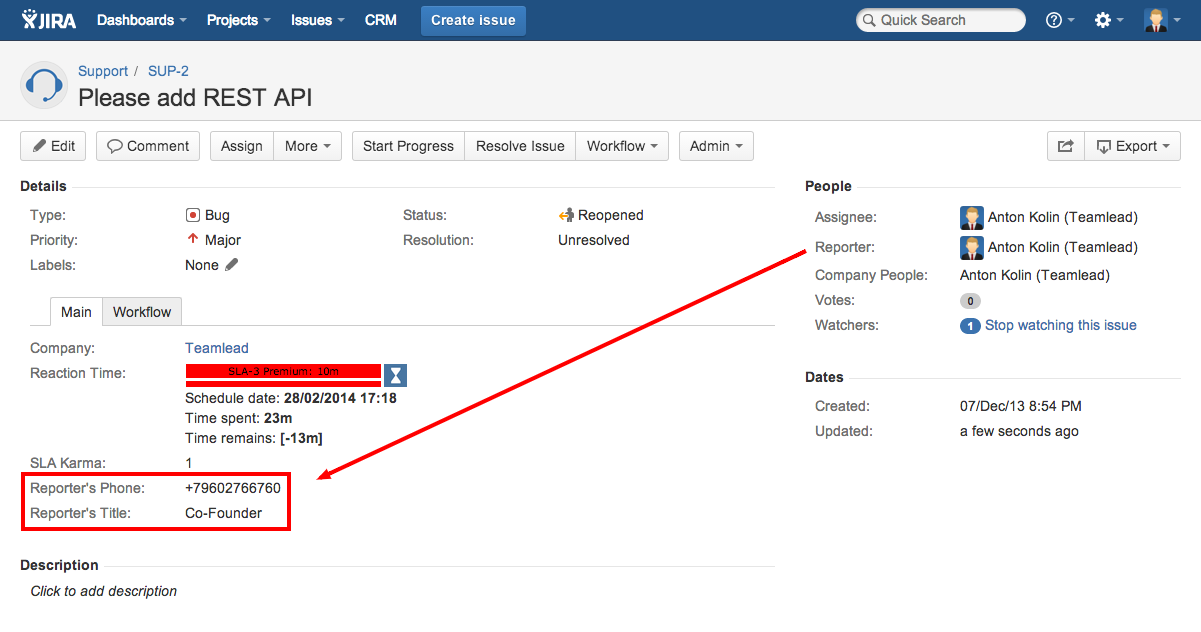Click the hourglass icon beside SLA bar
1201x632 pixels.
point(396,375)
